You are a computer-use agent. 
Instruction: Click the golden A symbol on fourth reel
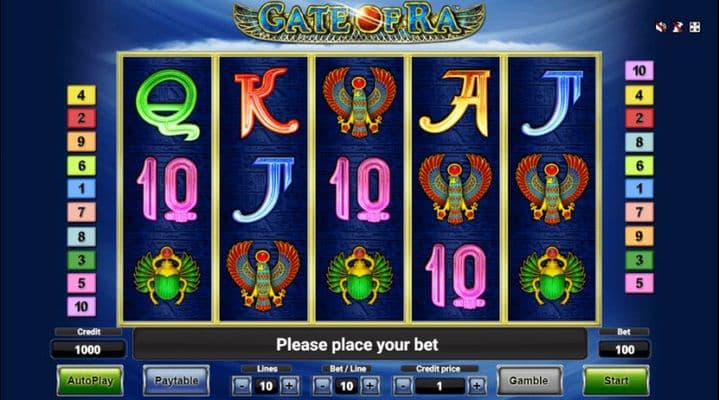pos(455,103)
